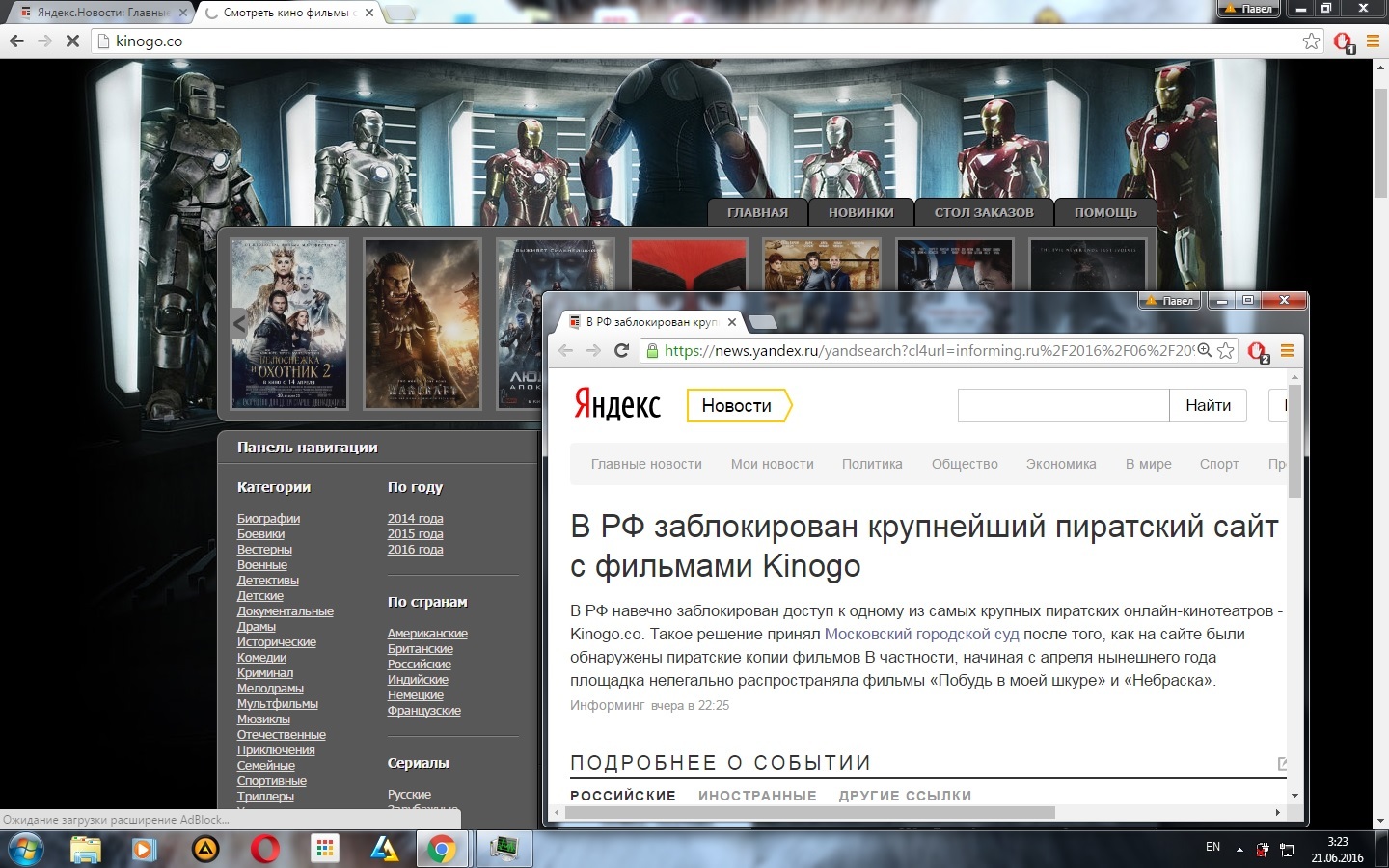Viewport: 1389px width, 868px height.
Task: Open the Главные новости section
Action: (646, 464)
